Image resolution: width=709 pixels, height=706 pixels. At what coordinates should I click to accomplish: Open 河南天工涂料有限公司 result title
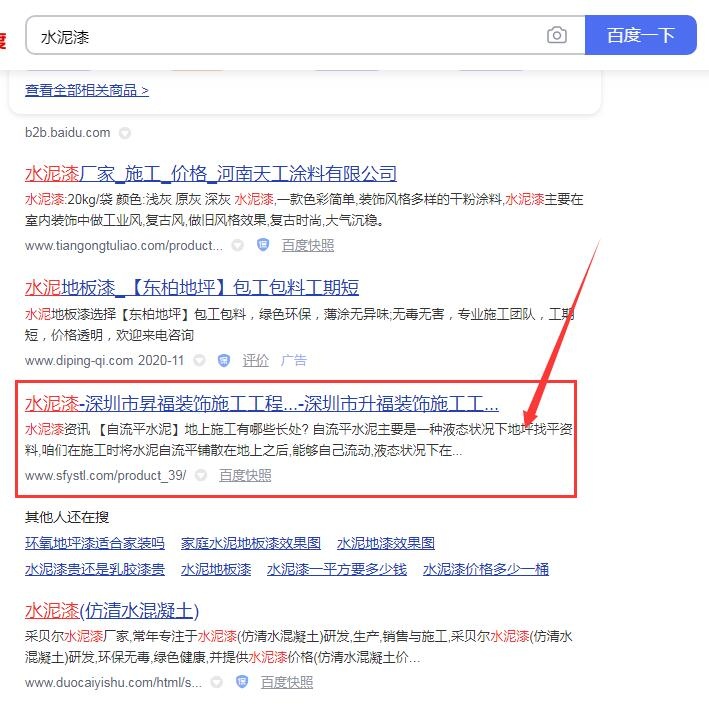pyautogui.click(x=211, y=173)
